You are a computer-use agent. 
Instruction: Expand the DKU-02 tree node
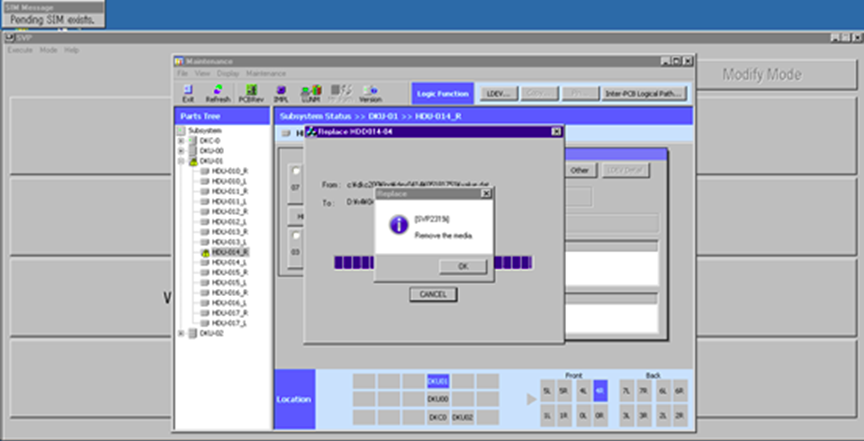[181, 334]
